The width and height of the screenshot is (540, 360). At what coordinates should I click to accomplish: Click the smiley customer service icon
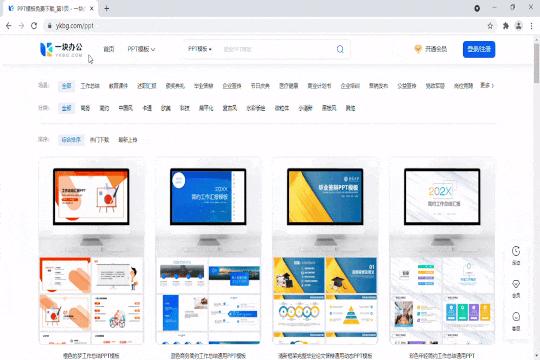tap(516, 317)
